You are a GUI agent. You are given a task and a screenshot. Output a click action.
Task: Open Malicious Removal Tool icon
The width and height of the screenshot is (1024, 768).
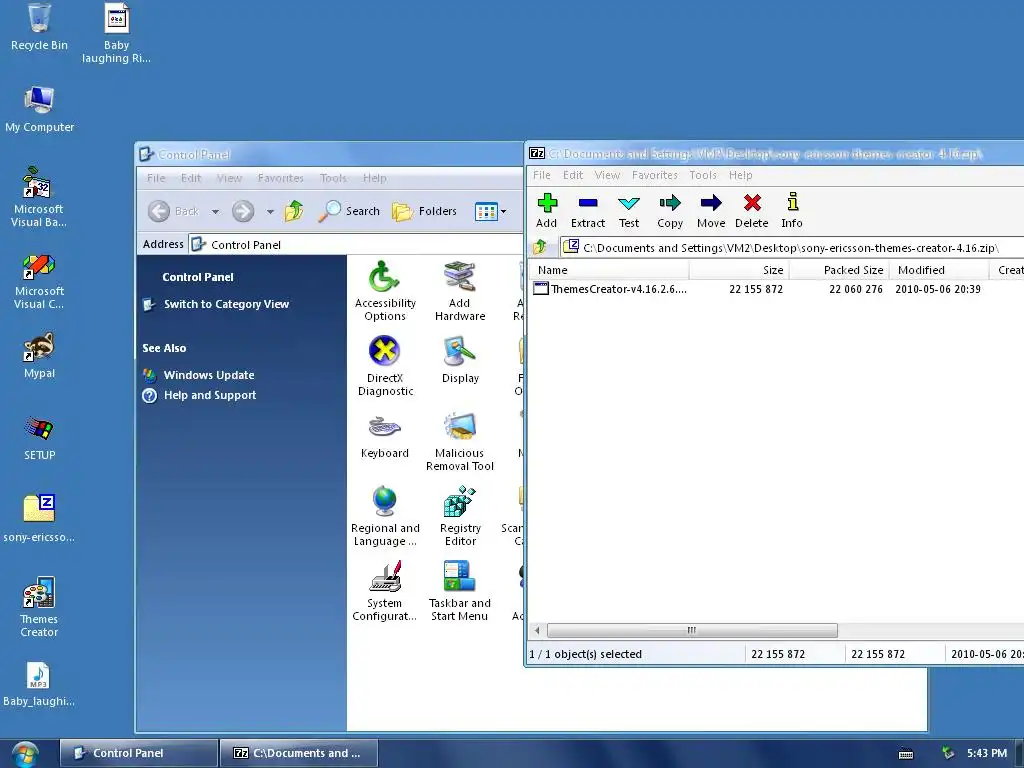click(x=460, y=441)
